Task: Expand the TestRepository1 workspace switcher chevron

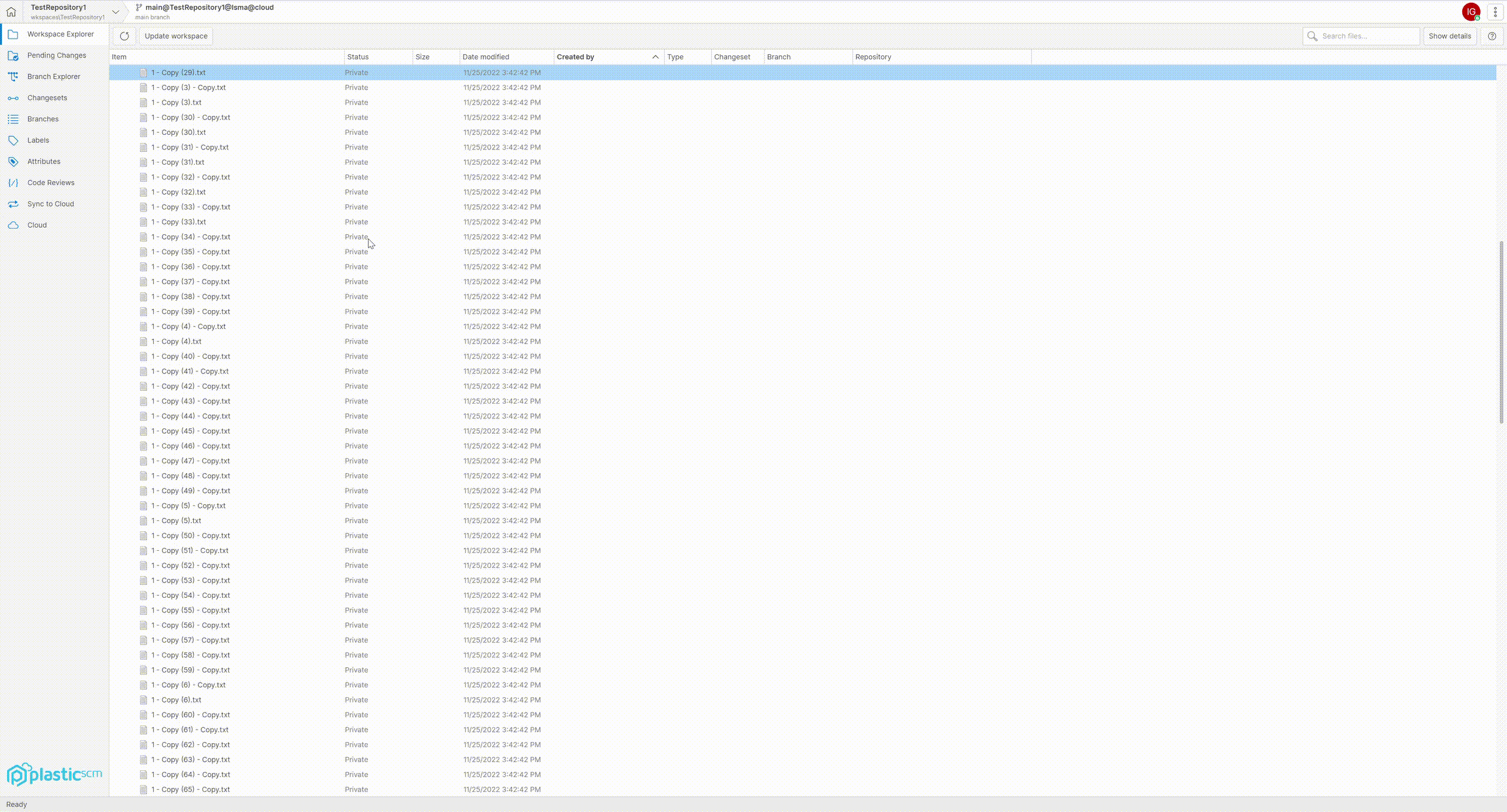Action: (116, 12)
